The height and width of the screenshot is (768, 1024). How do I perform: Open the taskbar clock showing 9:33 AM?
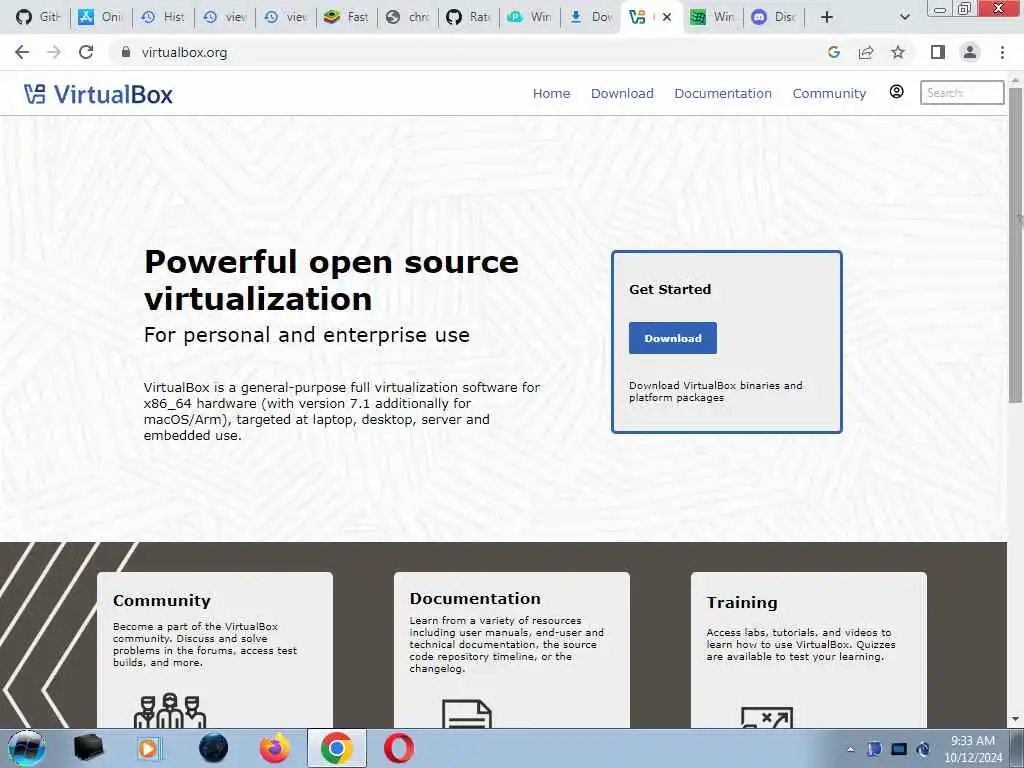point(973,748)
